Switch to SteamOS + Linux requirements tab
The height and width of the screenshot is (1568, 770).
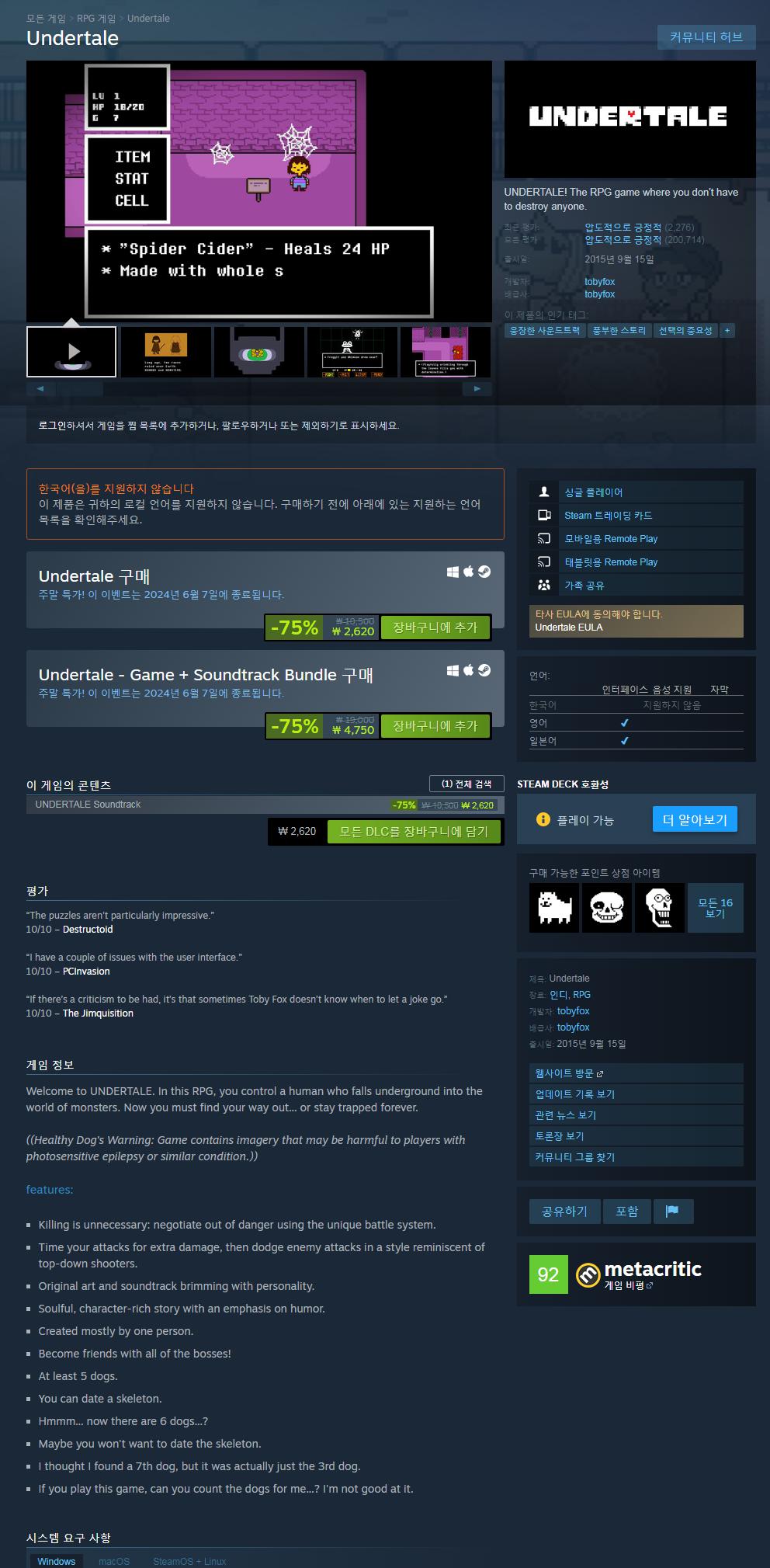coord(189,1561)
